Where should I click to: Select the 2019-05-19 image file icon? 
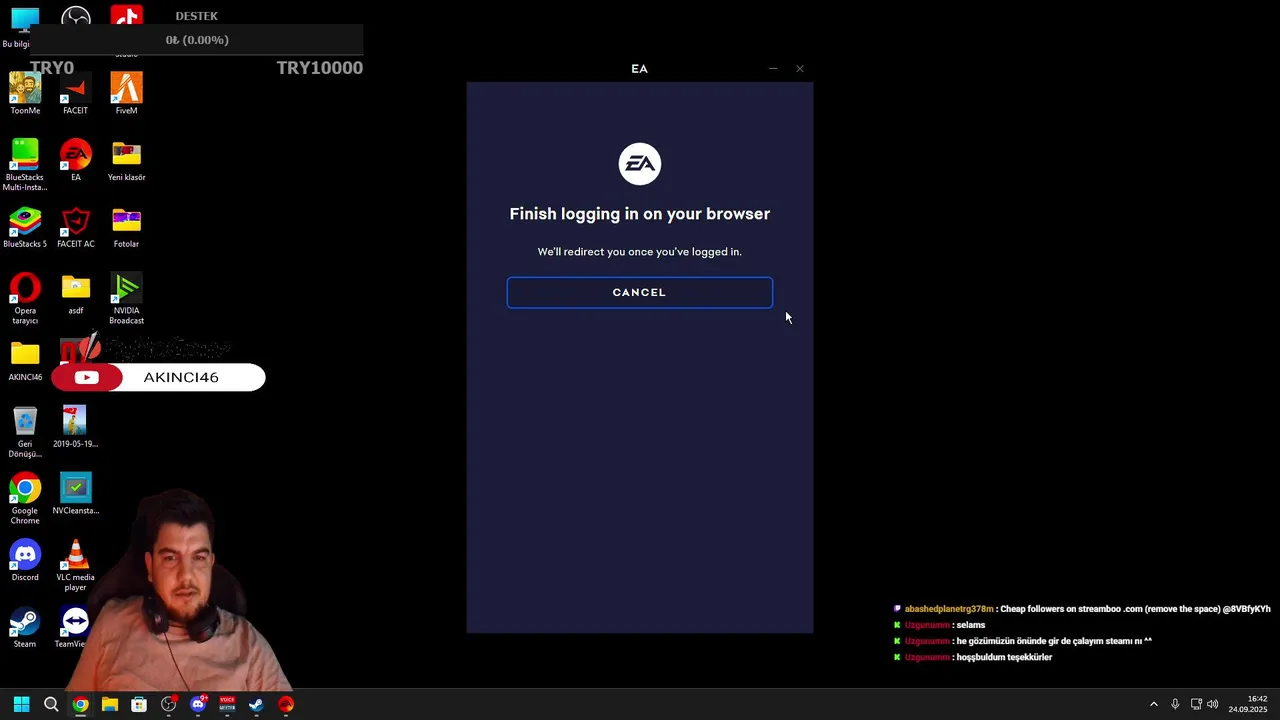[75, 427]
